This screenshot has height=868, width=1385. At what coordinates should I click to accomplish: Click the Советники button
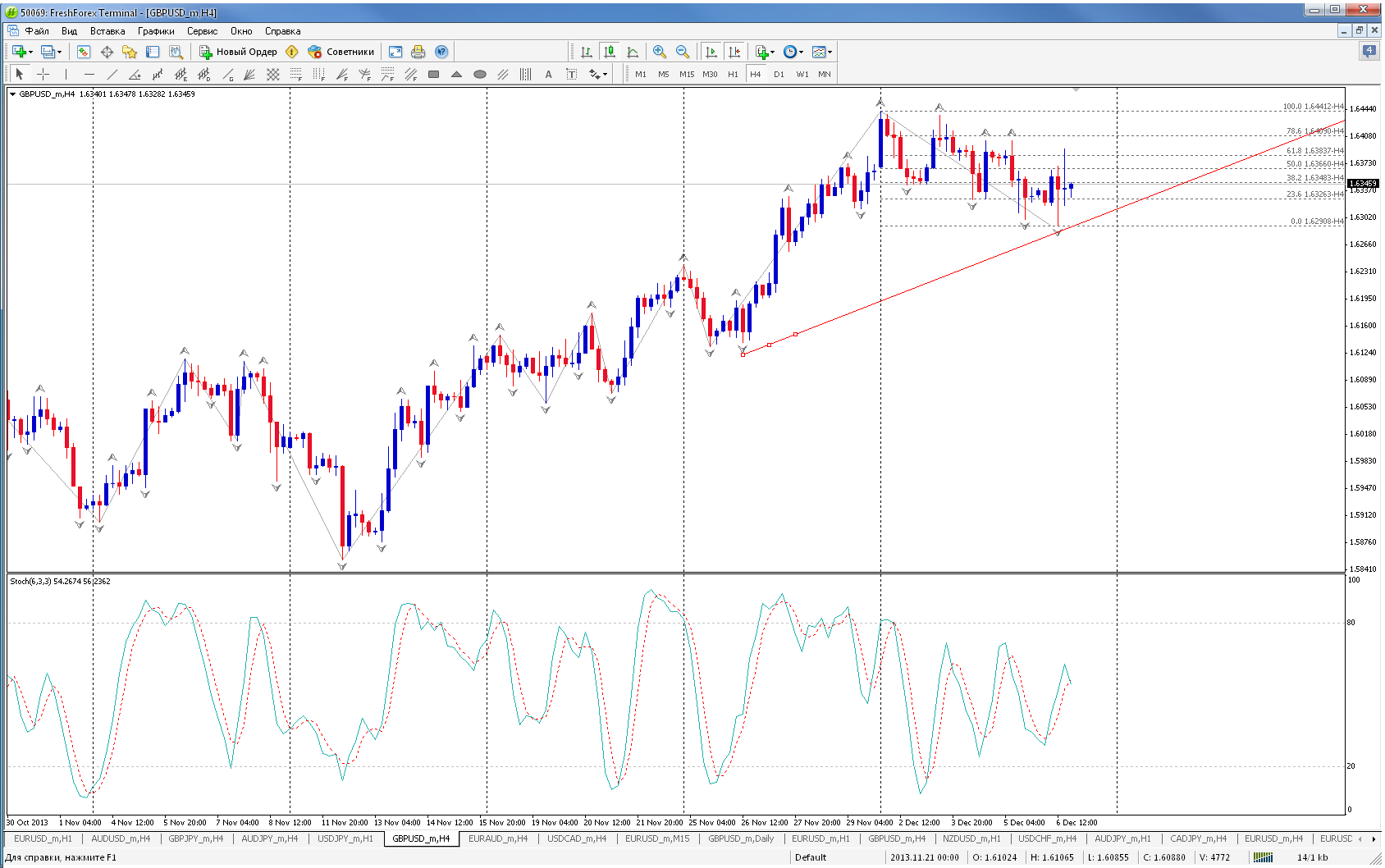point(341,52)
